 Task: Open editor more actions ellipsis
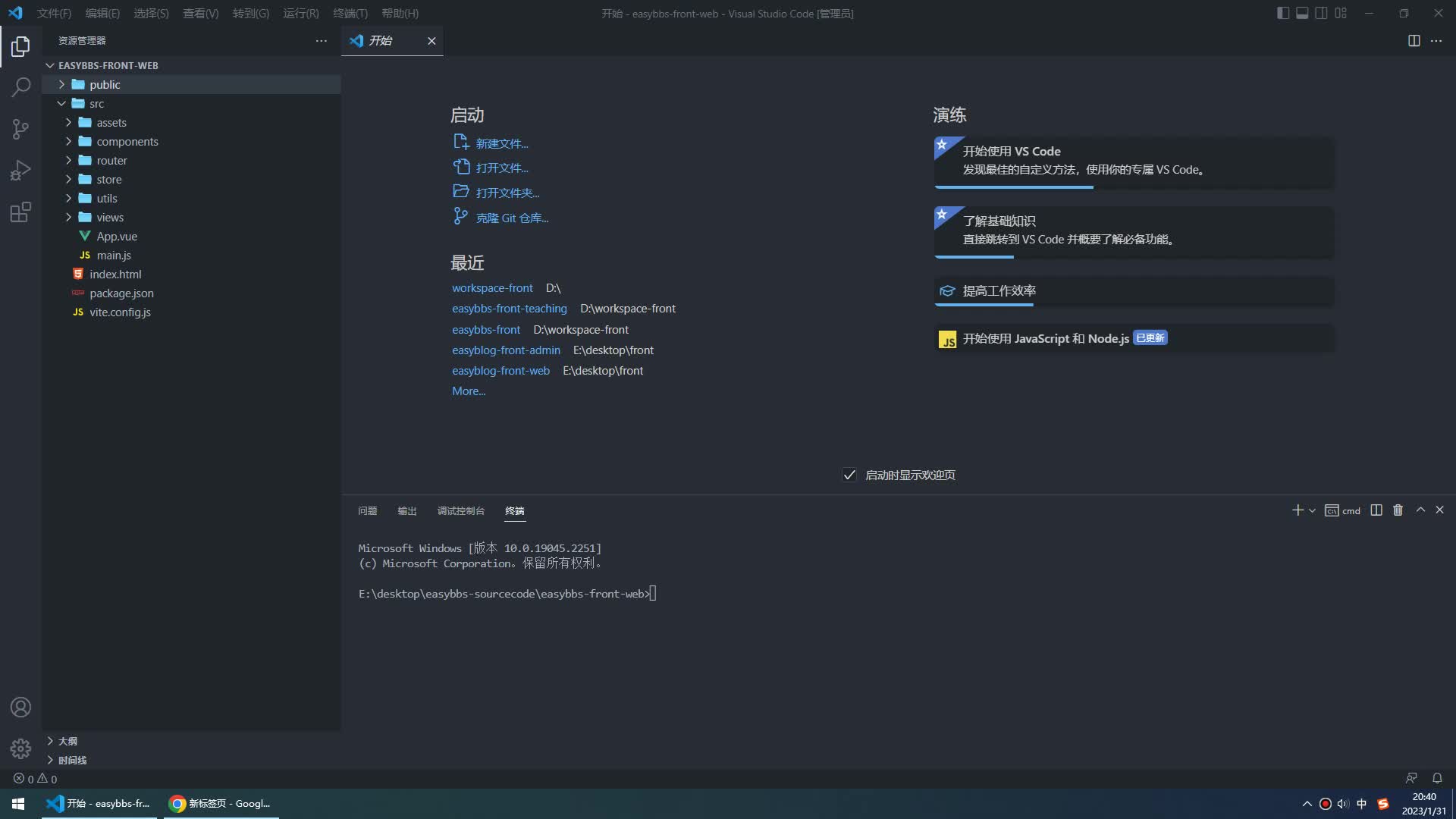[1436, 41]
